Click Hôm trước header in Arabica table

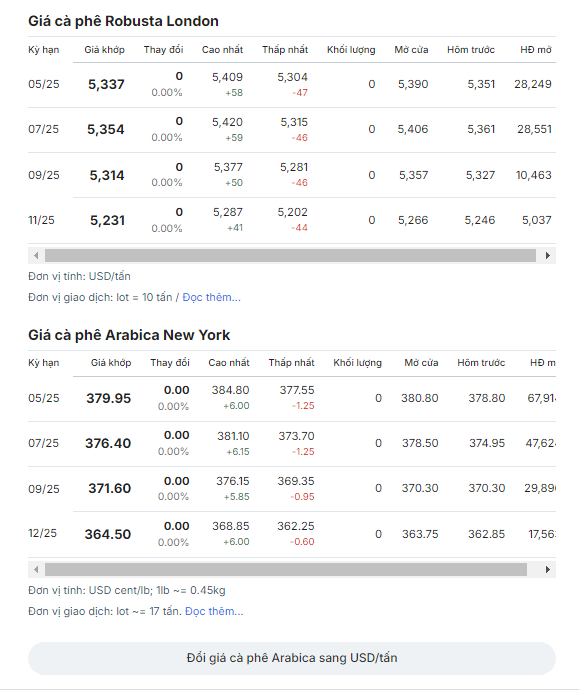tap(481, 363)
